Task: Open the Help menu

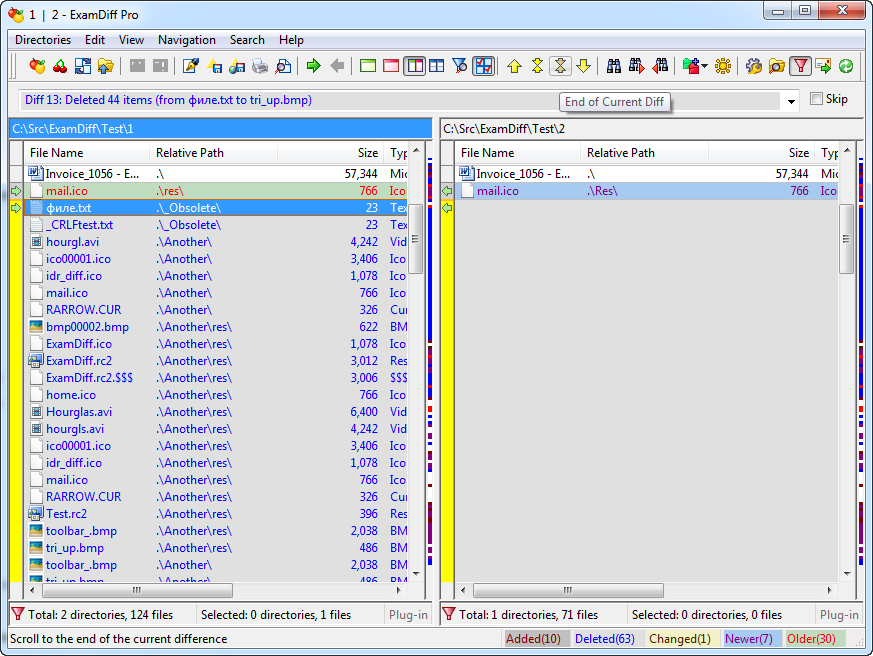Action: pos(291,40)
